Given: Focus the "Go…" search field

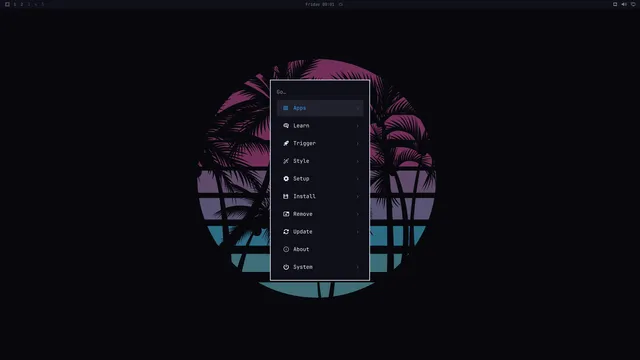Looking at the screenshot, I should tap(320, 92).
